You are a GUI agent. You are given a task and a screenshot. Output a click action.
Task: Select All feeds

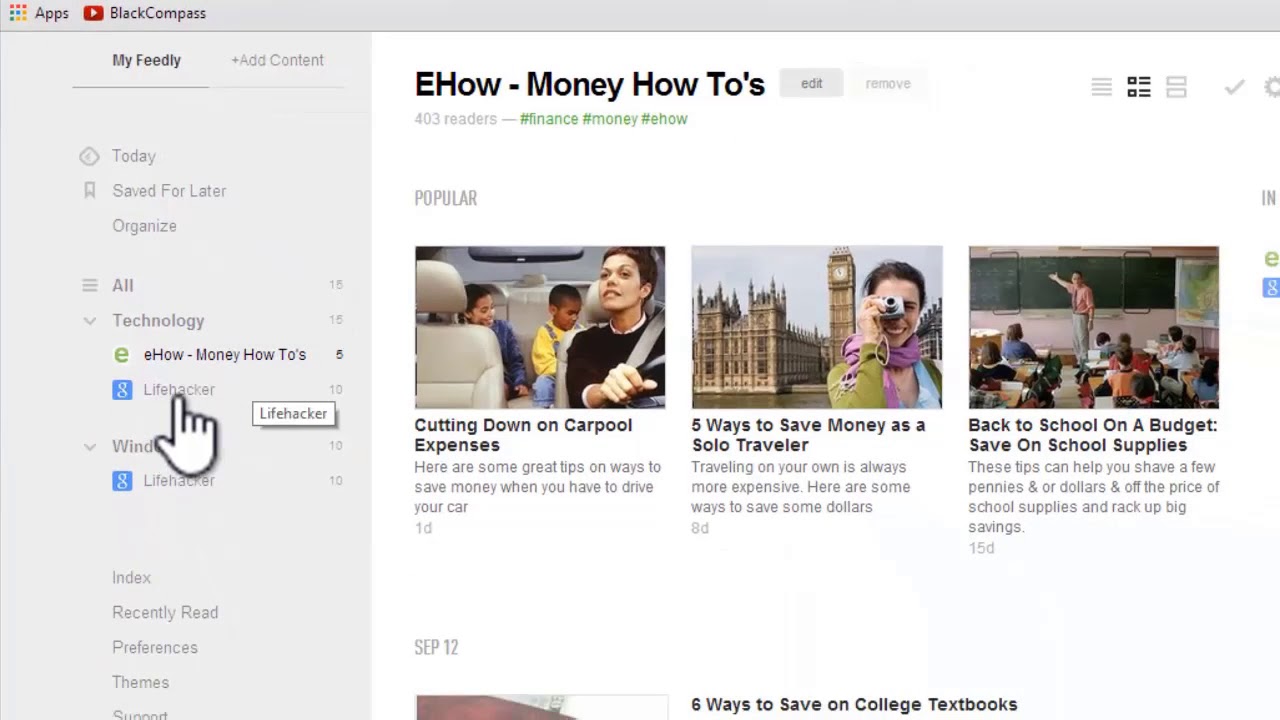(123, 286)
